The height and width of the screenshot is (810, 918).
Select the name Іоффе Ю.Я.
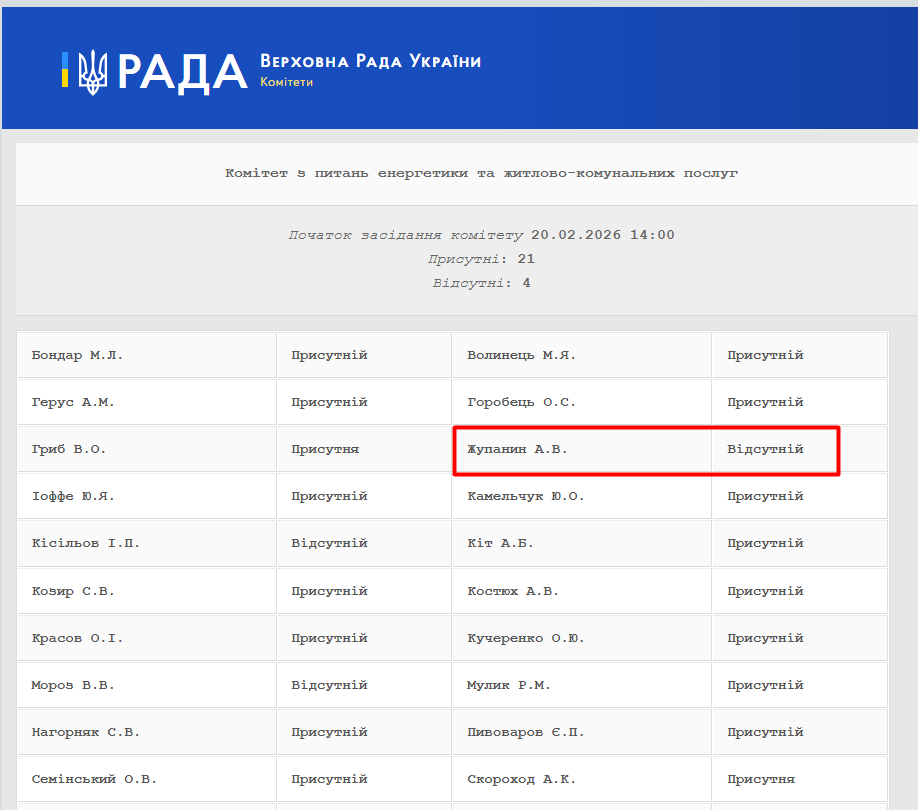pyautogui.click(x=73, y=496)
